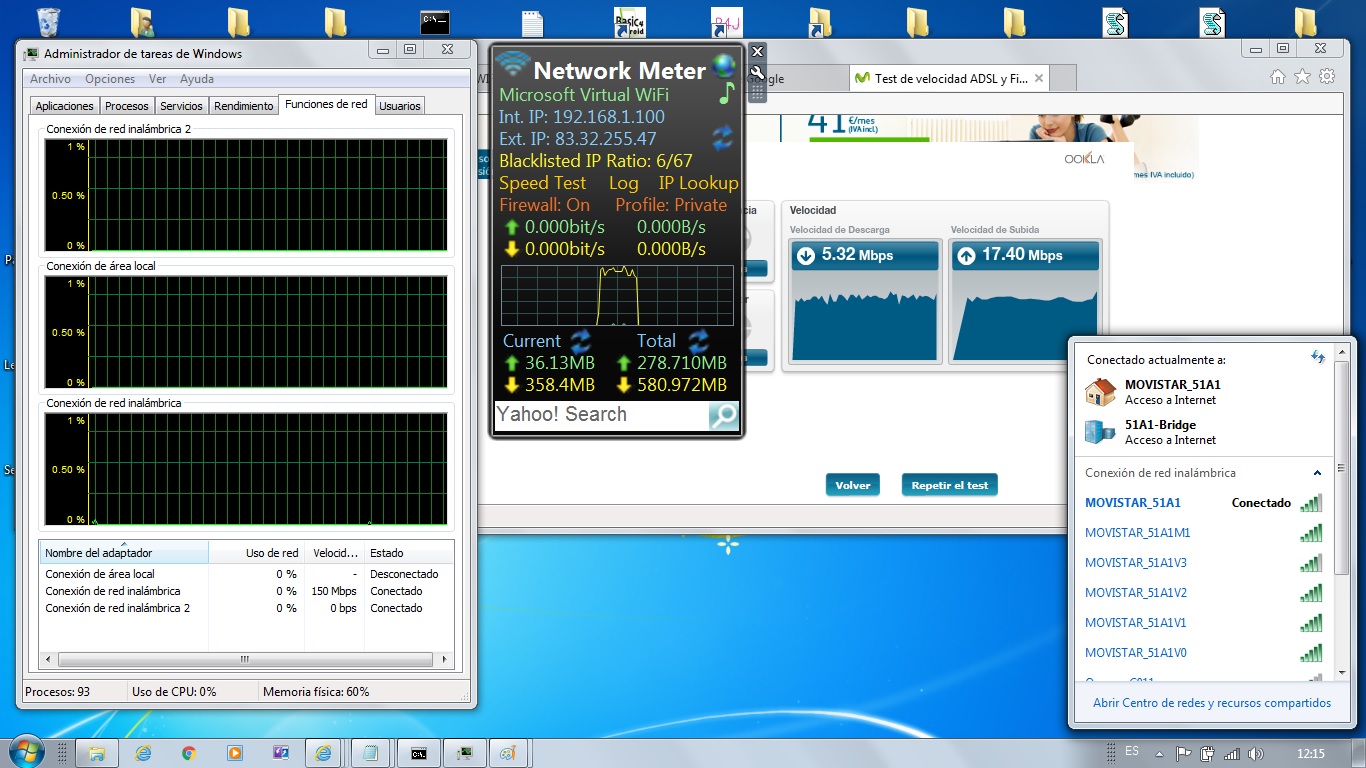Viewport: 1366px width, 768px height.
Task: Click the refresh networks icon in flyout
Action: click(1318, 357)
